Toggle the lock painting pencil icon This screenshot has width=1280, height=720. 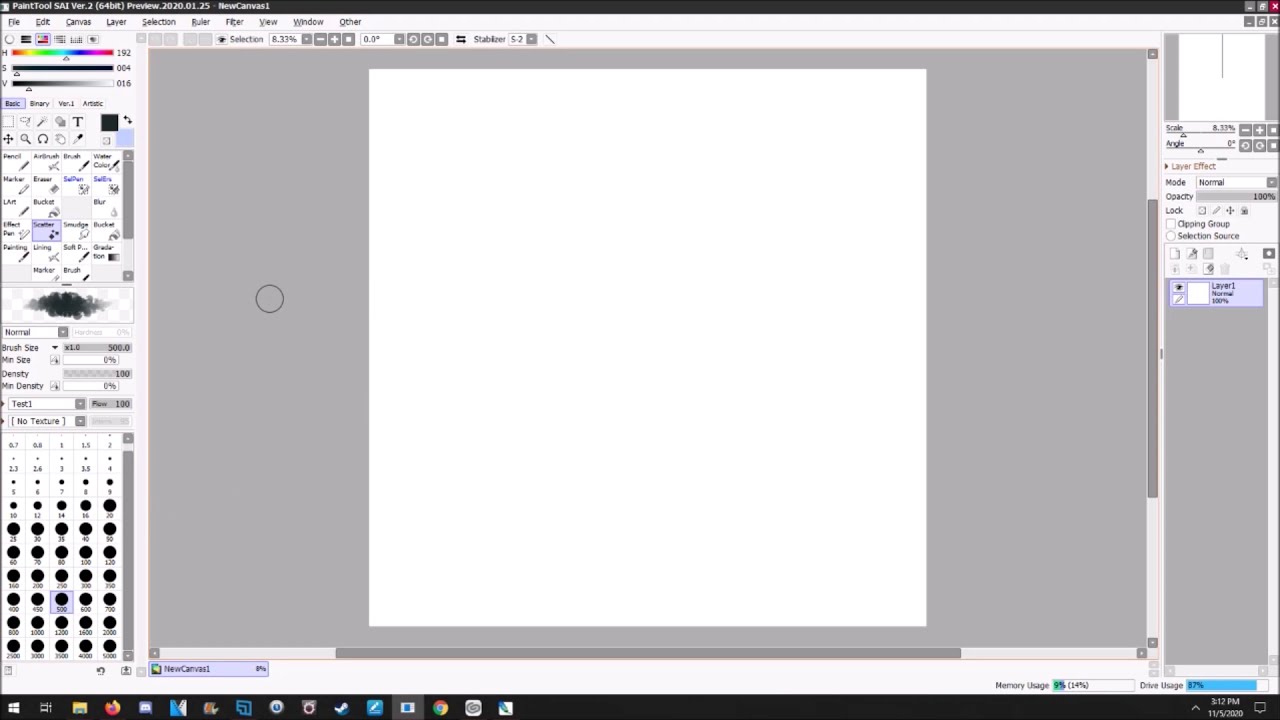click(x=1216, y=210)
